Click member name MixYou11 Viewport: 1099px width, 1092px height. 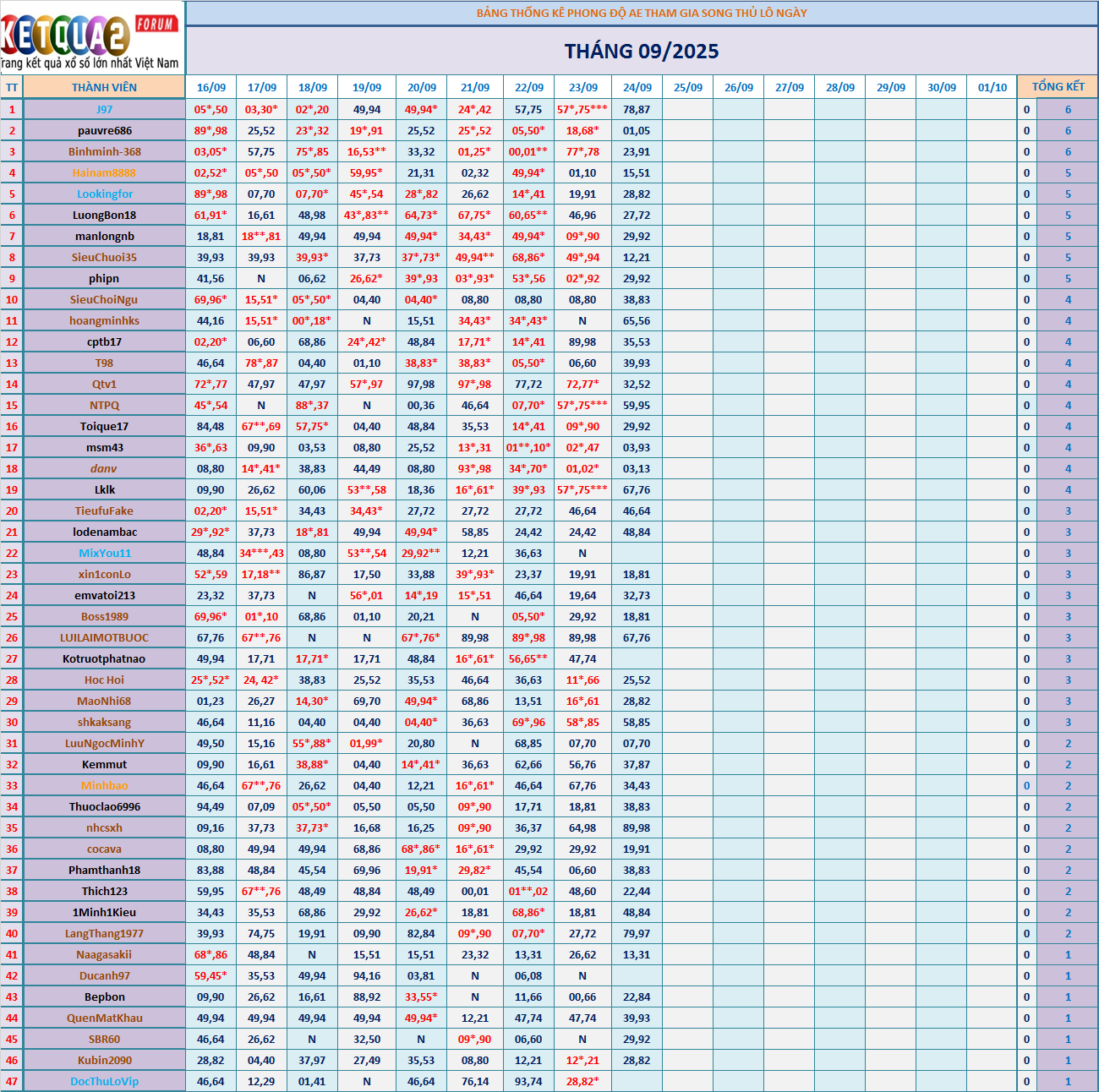point(104,553)
